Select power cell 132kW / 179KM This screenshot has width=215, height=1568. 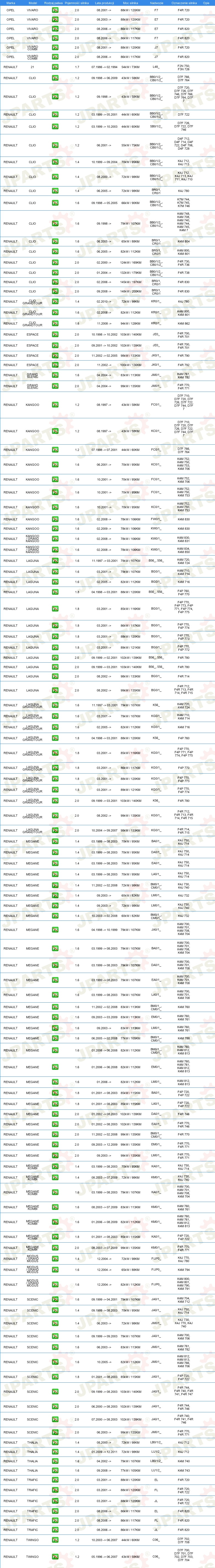[x=130, y=273]
